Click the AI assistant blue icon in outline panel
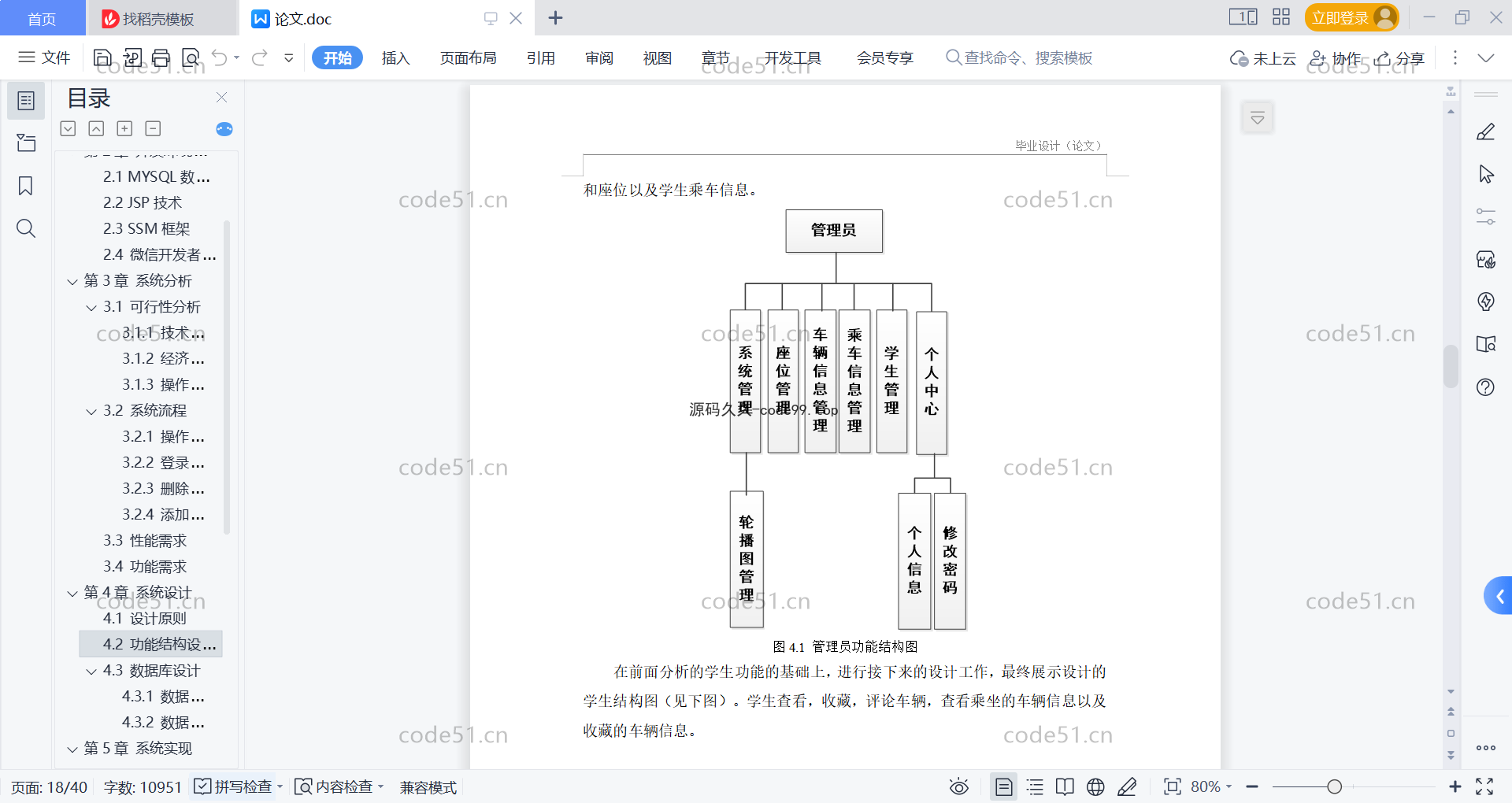This screenshot has width=1512, height=803. [x=224, y=129]
